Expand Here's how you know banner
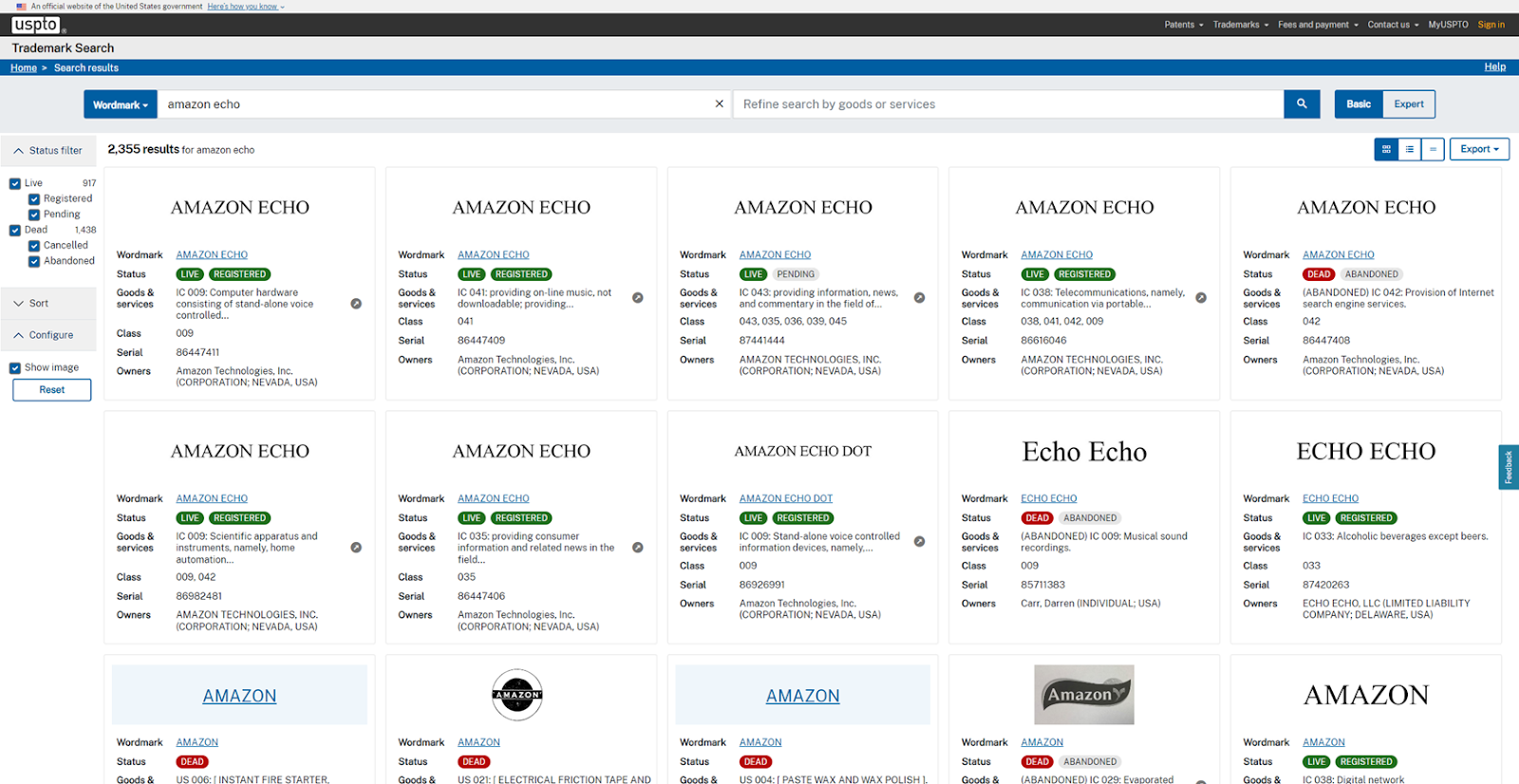1519x784 pixels. click(245, 7)
